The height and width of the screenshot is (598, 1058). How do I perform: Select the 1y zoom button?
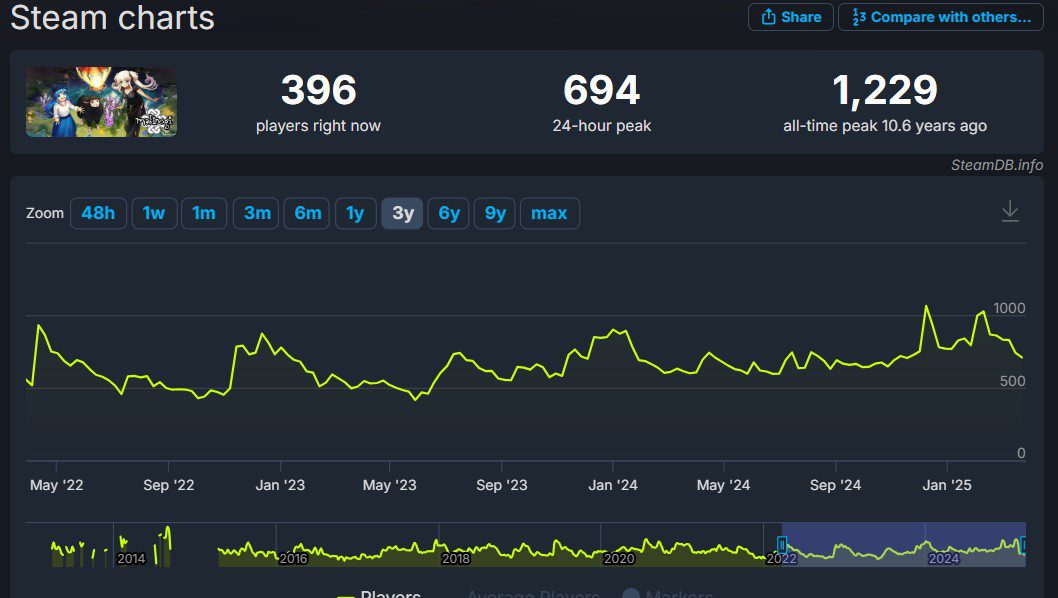(355, 213)
